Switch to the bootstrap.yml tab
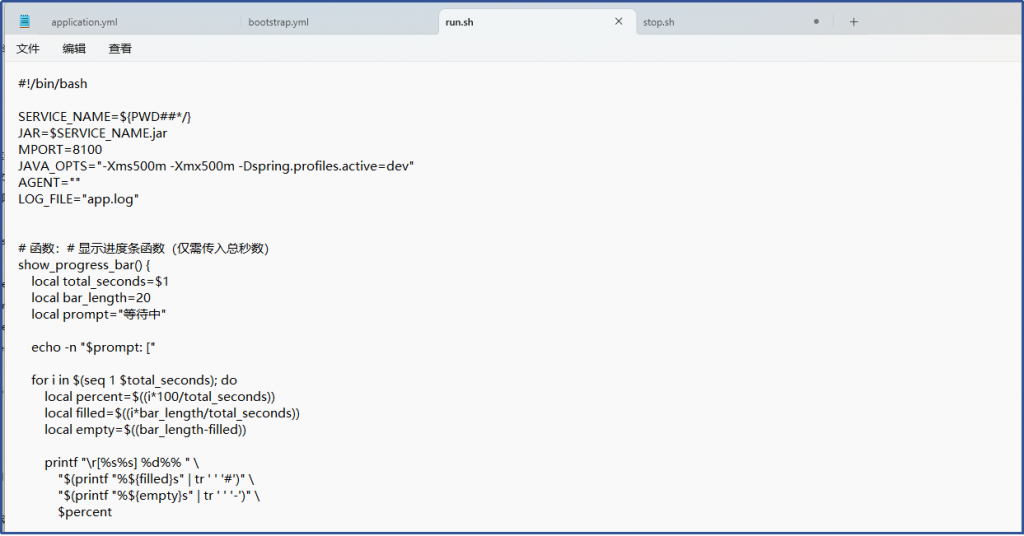The image size is (1024, 536). [x=278, y=21]
